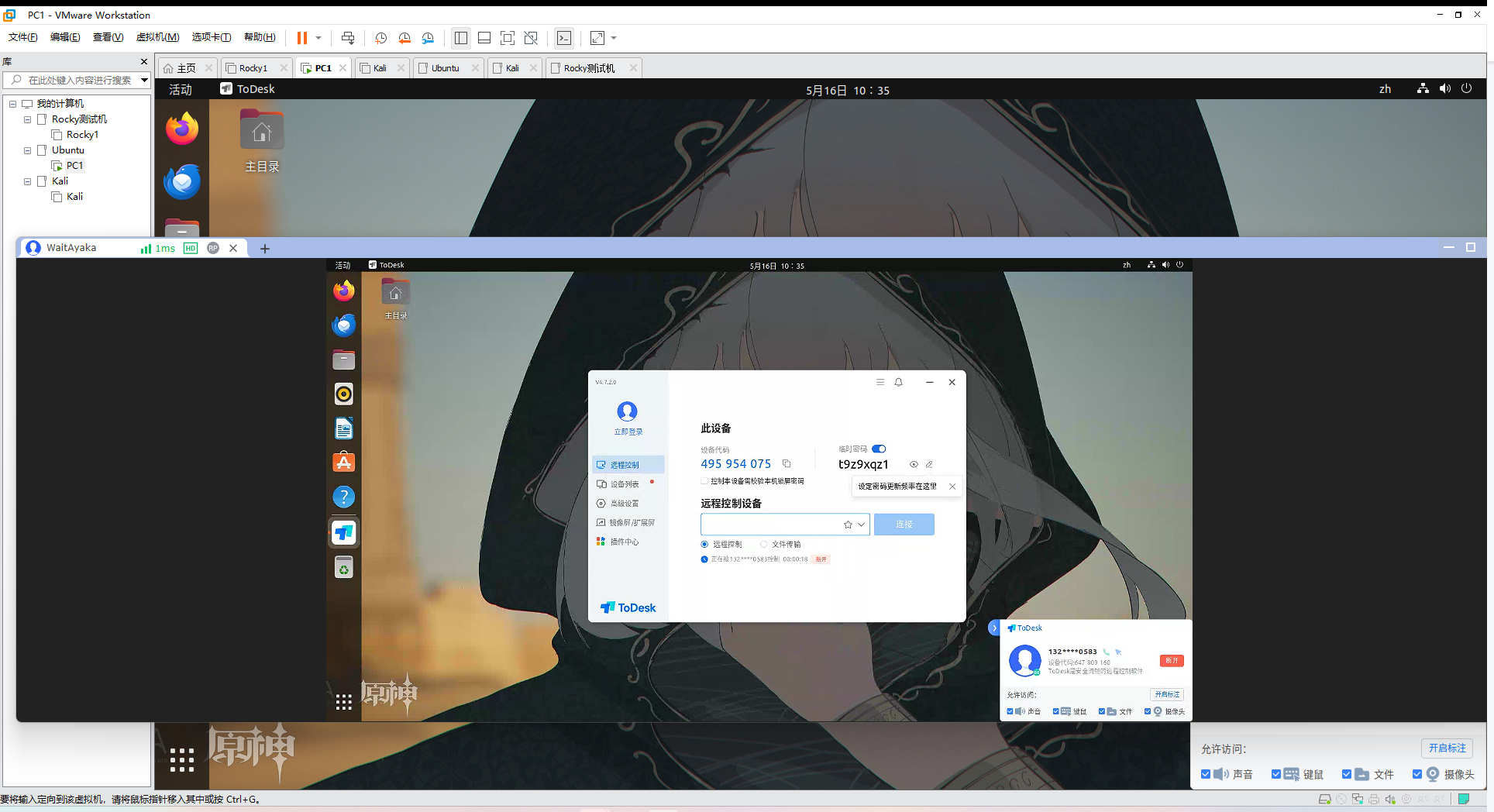Click inside the remote device code input field
Image resolution: width=1494 pixels, height=812 pixels.
(767, 525)
